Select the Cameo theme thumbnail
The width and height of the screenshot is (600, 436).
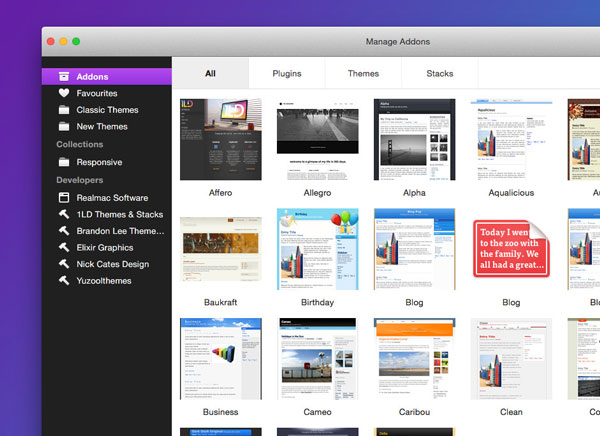pos(318,359)
